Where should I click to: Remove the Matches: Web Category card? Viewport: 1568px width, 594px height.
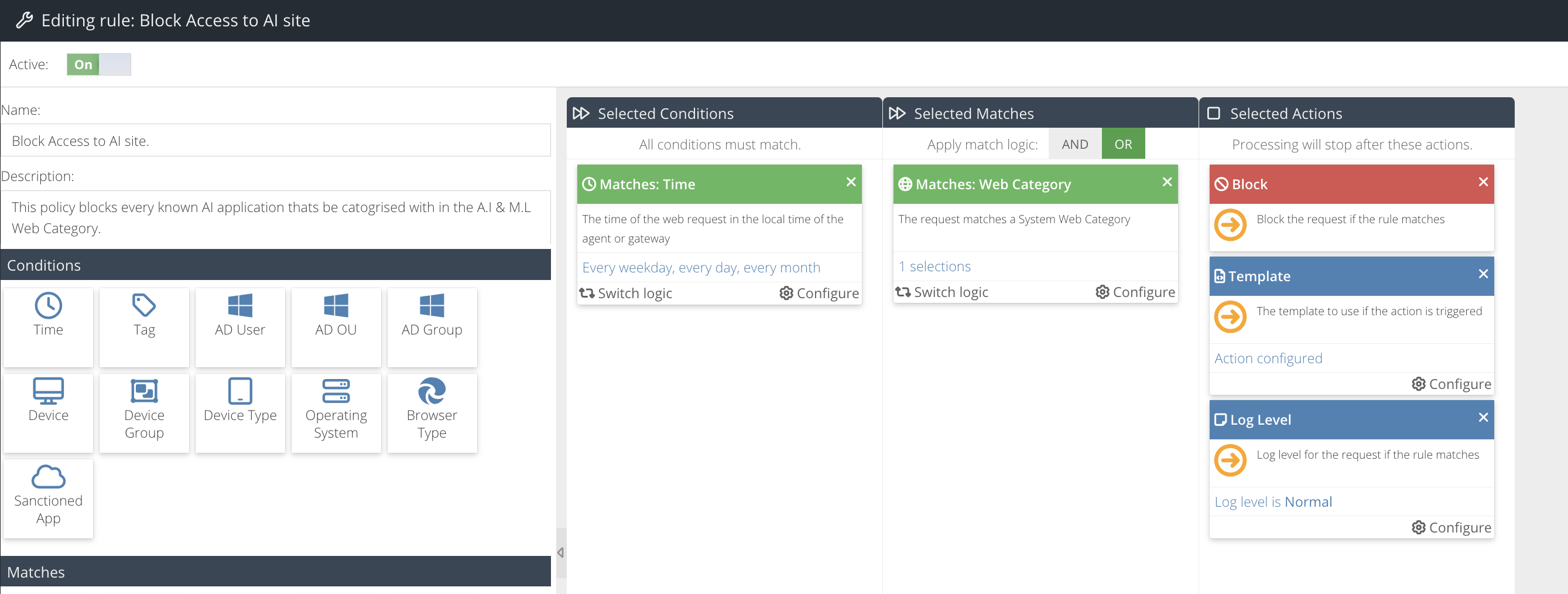tap(1167, 182)
